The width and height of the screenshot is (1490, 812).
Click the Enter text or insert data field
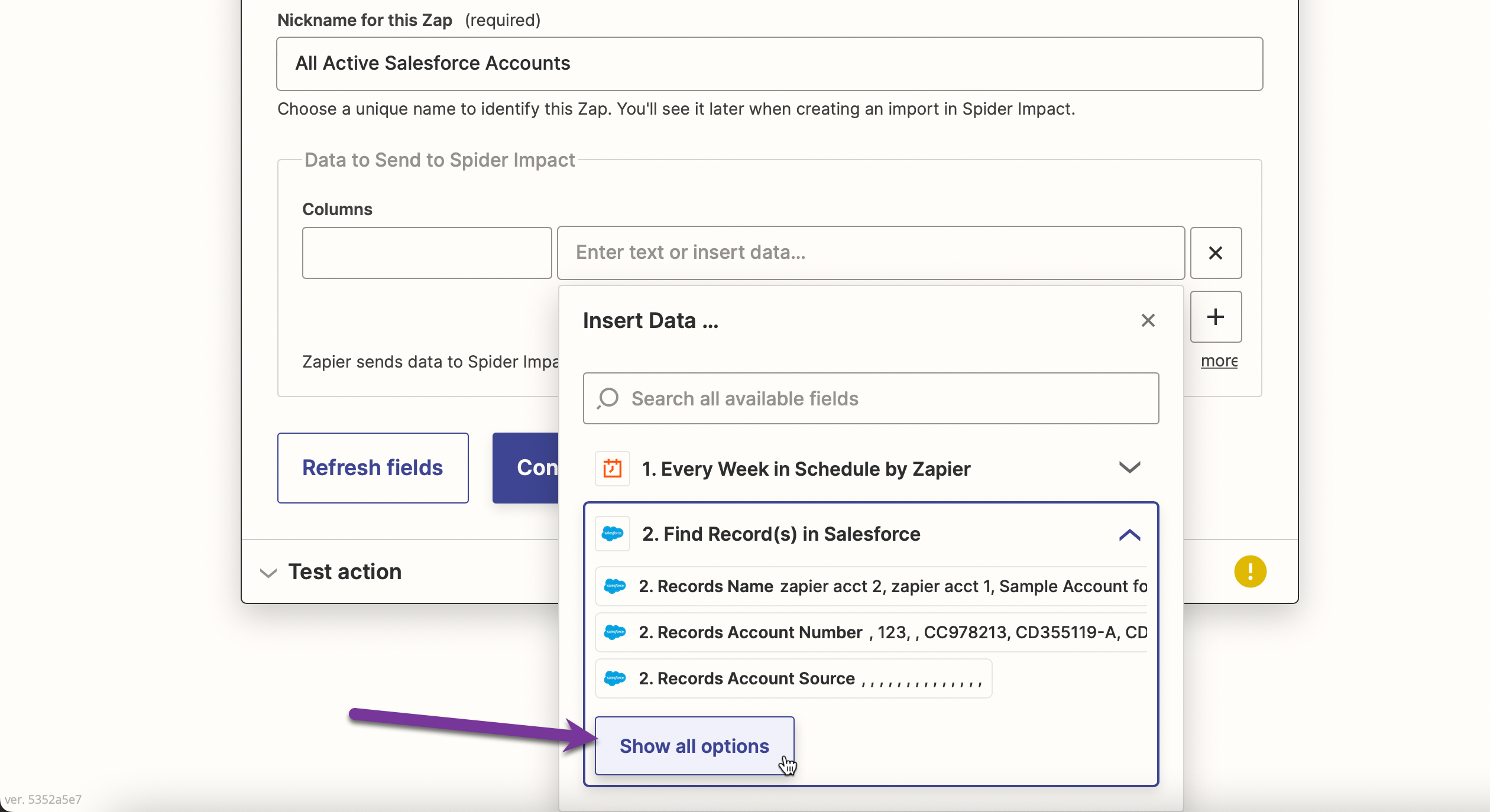pyautogui.click(x=870, y=253)
